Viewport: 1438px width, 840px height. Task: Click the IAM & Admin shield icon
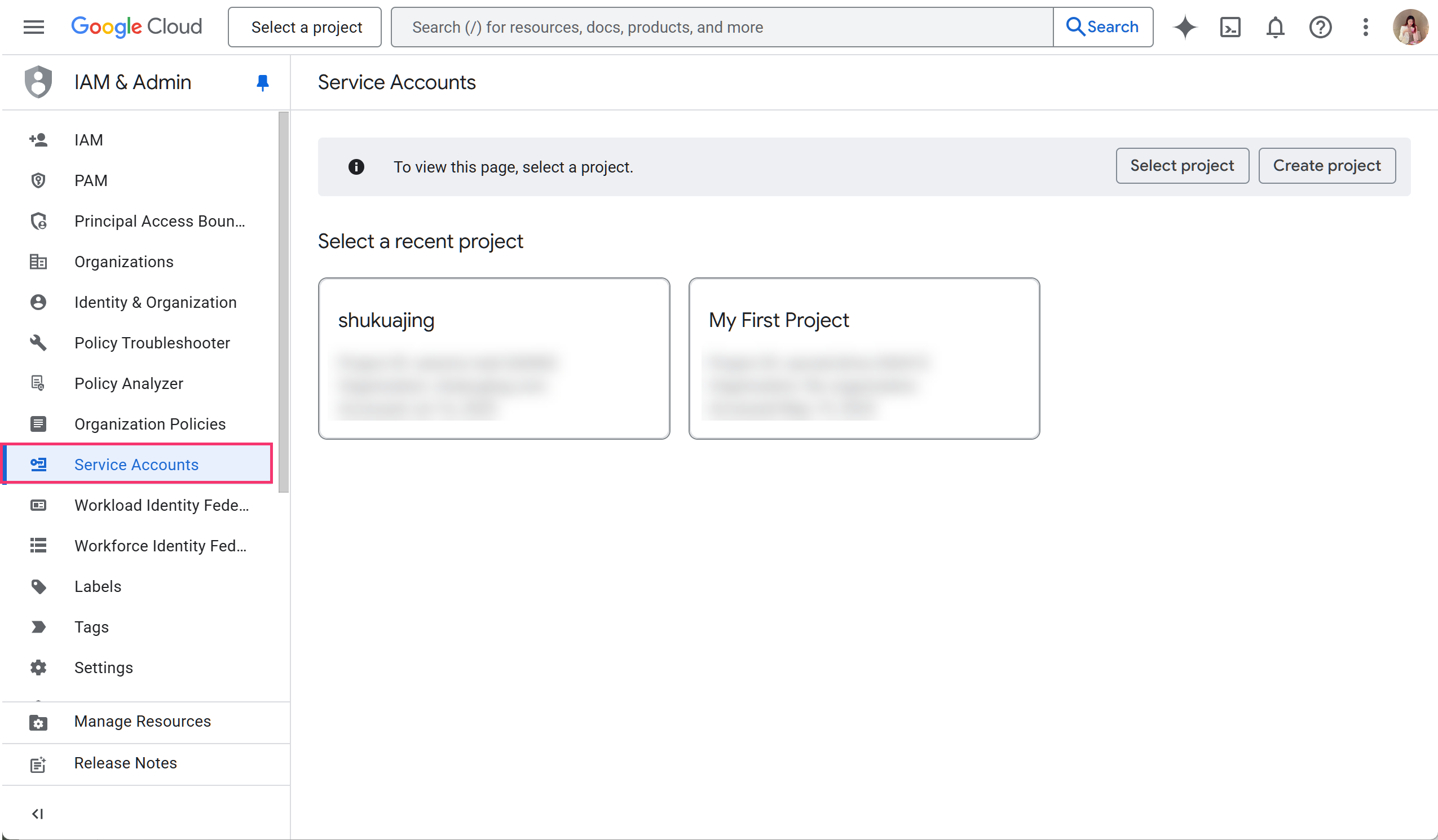coord(38,82)
